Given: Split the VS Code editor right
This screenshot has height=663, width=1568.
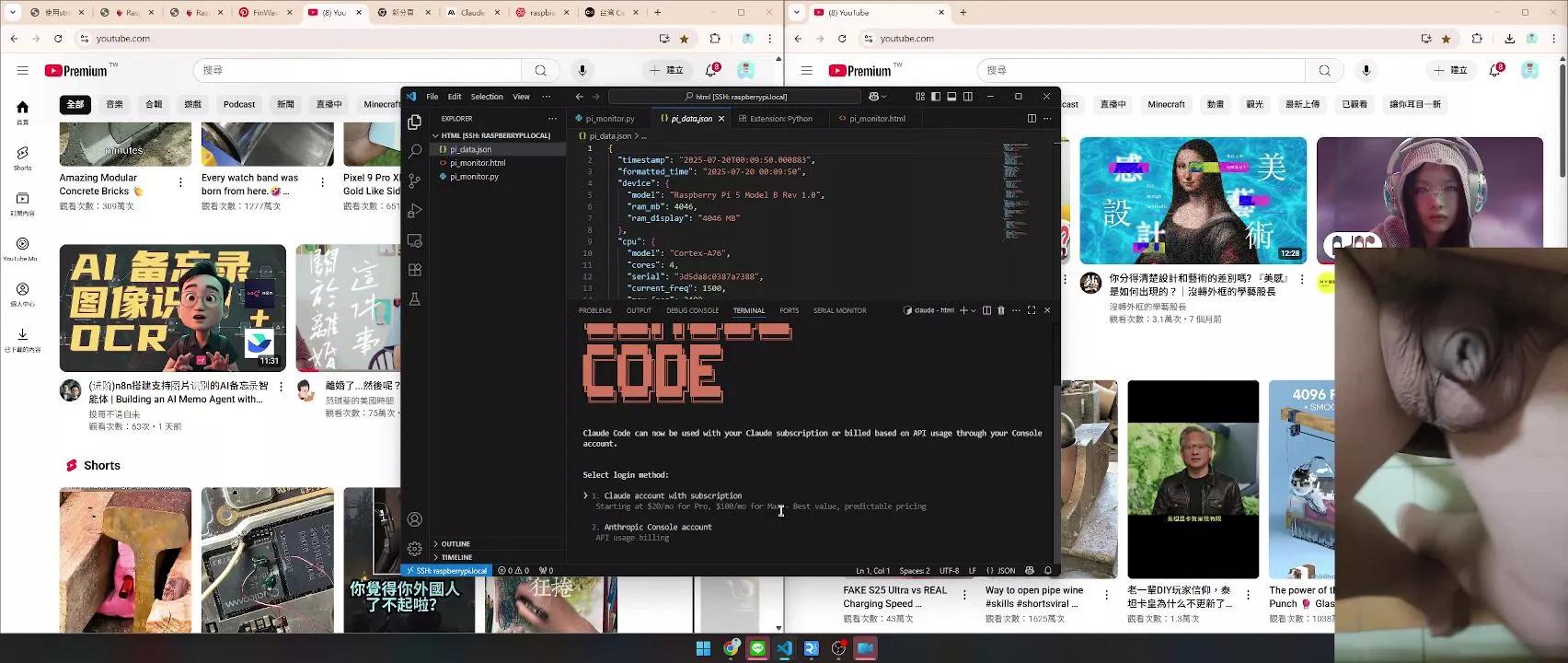Looking at the screenshot, I should 1032,118.
